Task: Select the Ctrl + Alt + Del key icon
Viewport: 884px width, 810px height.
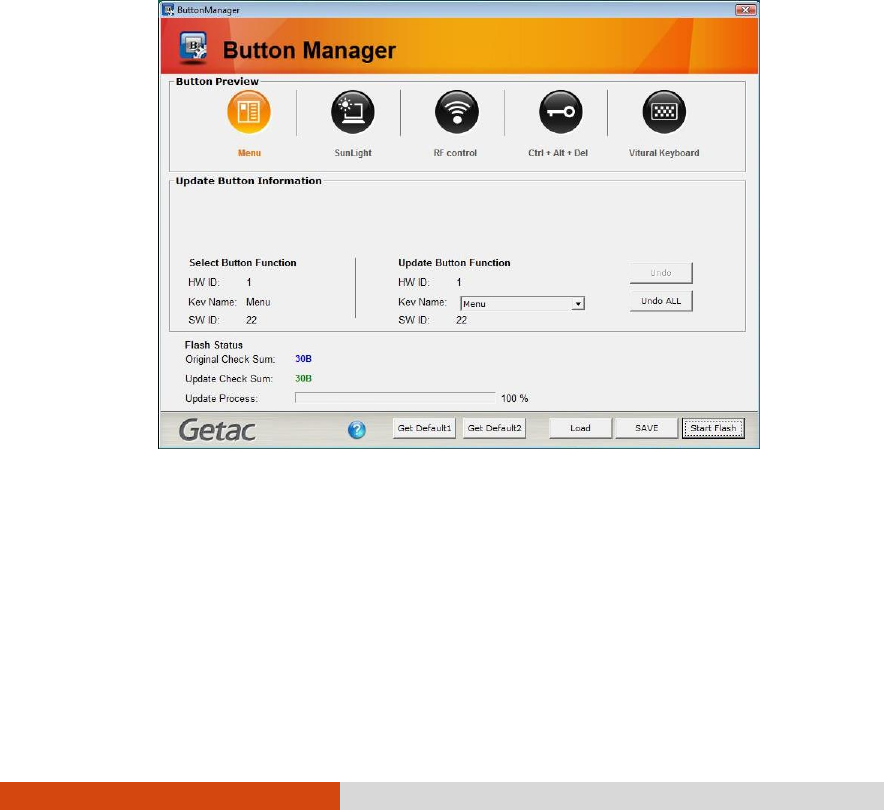Action: tap(560, 112)
